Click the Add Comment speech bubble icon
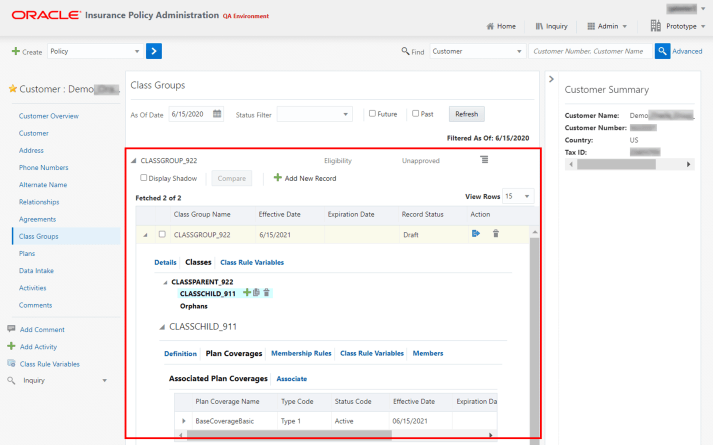The width and height of the screenshot is (713, 445). point(11,329)
